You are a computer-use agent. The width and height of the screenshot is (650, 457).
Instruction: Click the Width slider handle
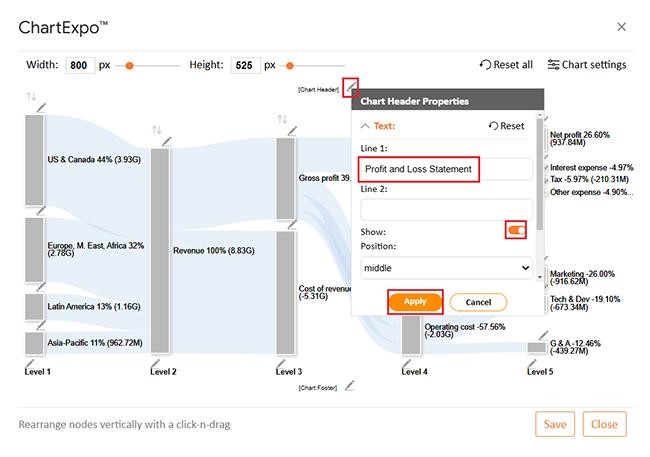point(129,65)
